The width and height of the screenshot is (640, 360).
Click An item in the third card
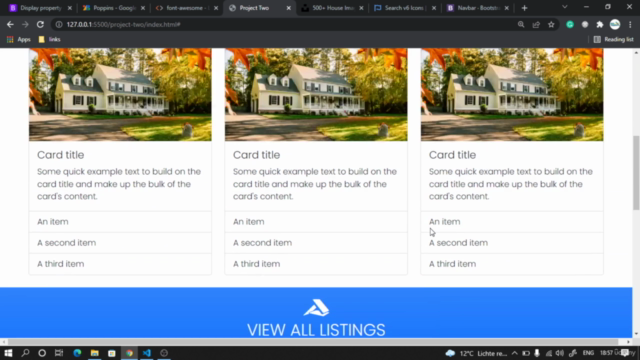pyautogui.click(x=512, y=222)
